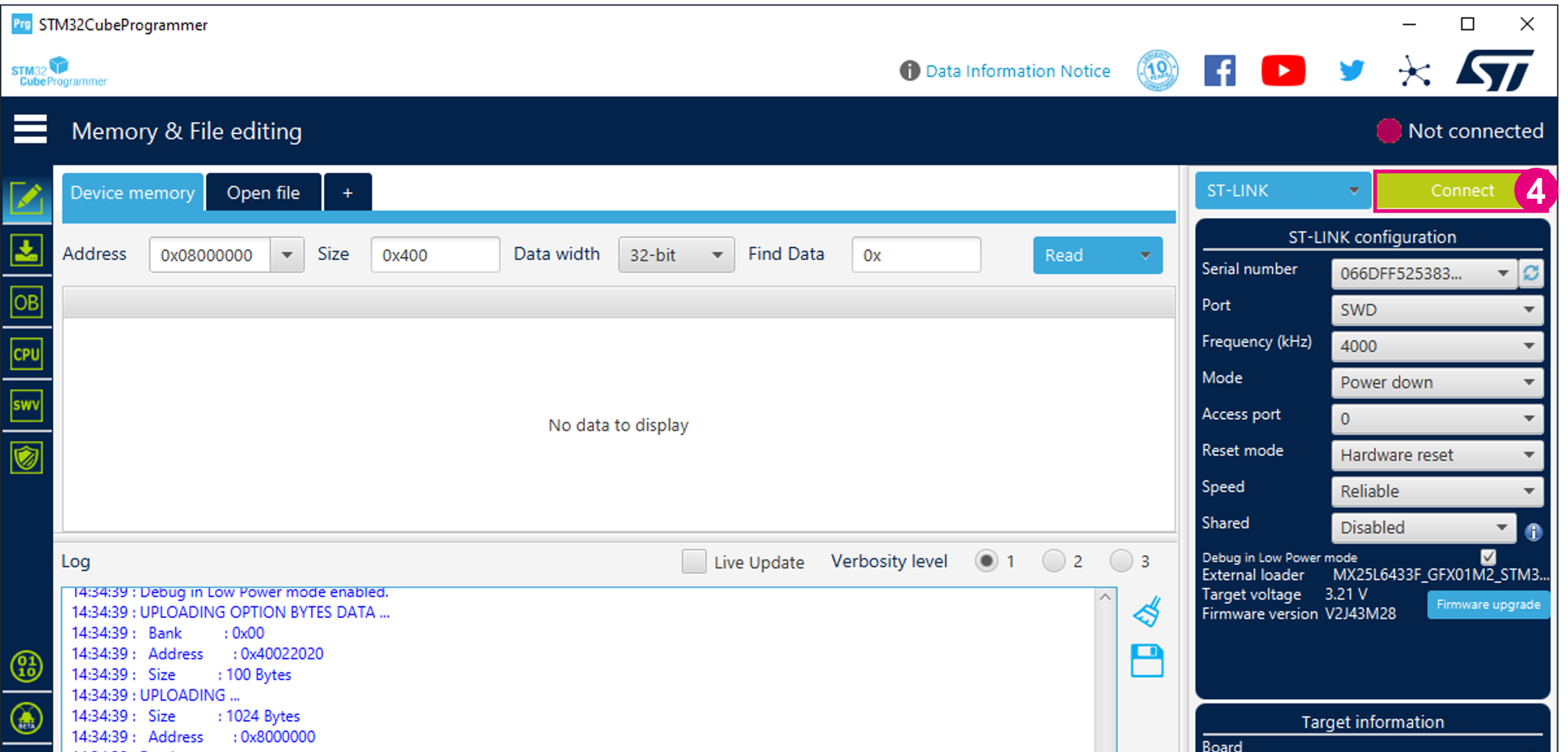The image size is (1568, 752).
Task: Select verbosity level 1
Action: tap(986, 561)
